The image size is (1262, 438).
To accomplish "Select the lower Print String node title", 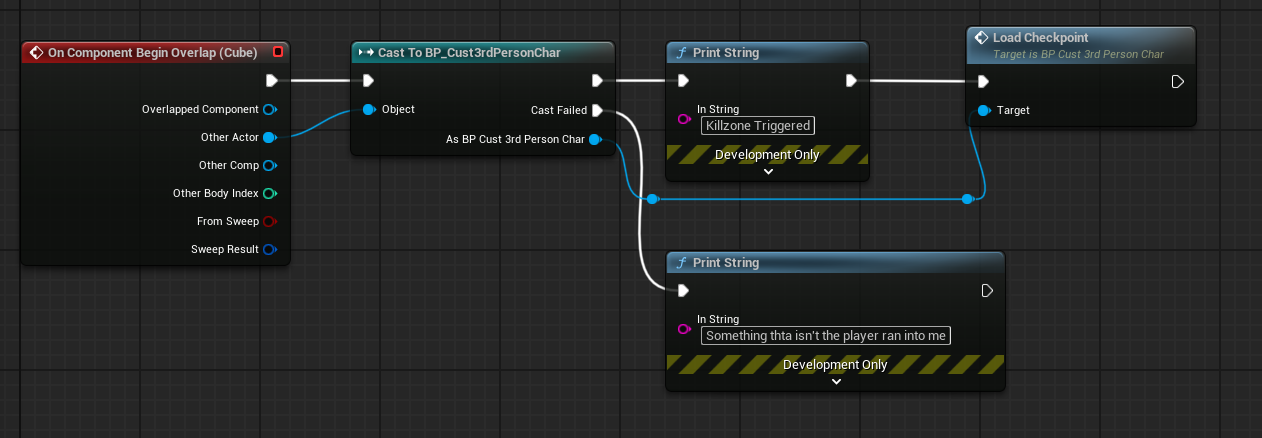I will (726, 262).
